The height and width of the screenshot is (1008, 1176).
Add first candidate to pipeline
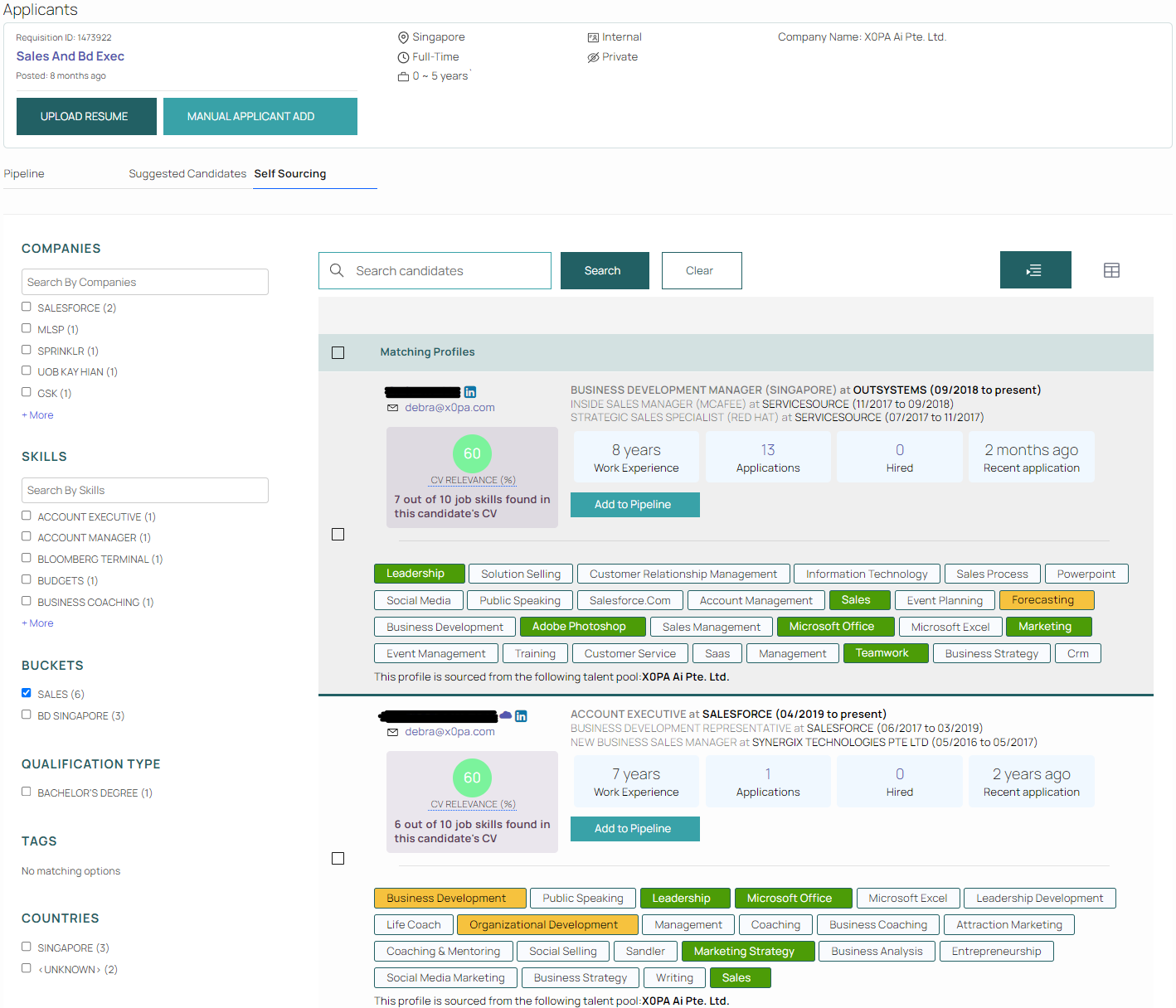[636, 505]
